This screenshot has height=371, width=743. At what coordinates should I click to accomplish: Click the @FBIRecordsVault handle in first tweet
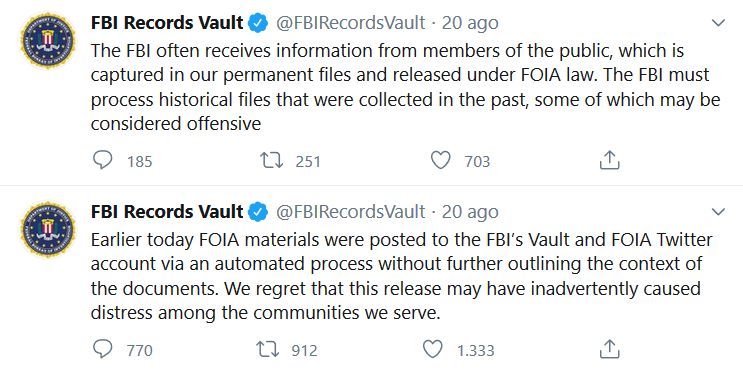[x=351, y=23]
